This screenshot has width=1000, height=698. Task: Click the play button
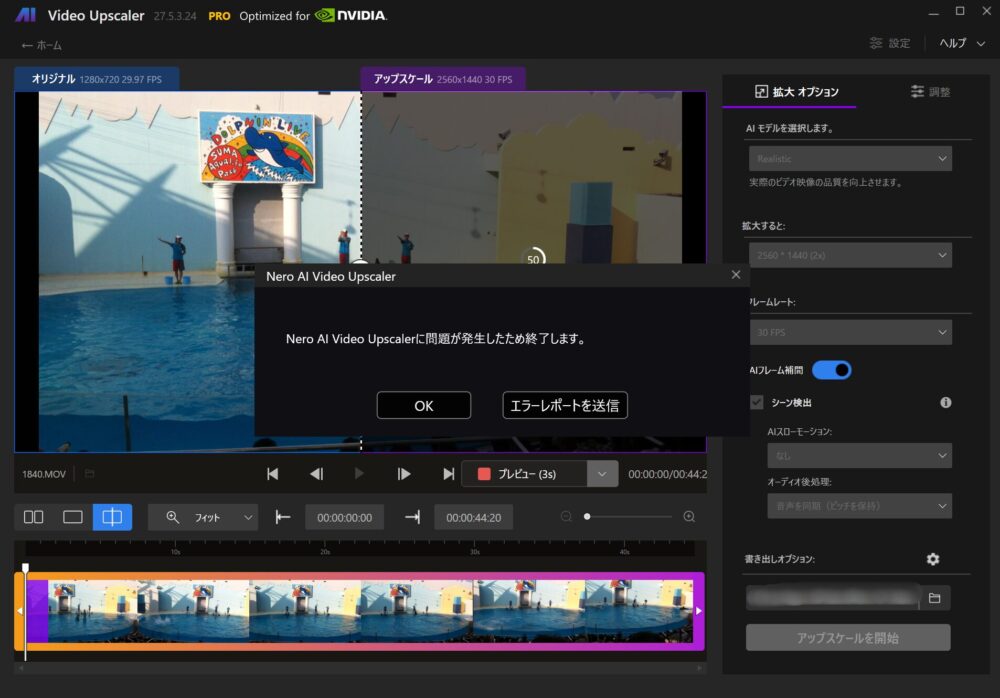[359, 473]
